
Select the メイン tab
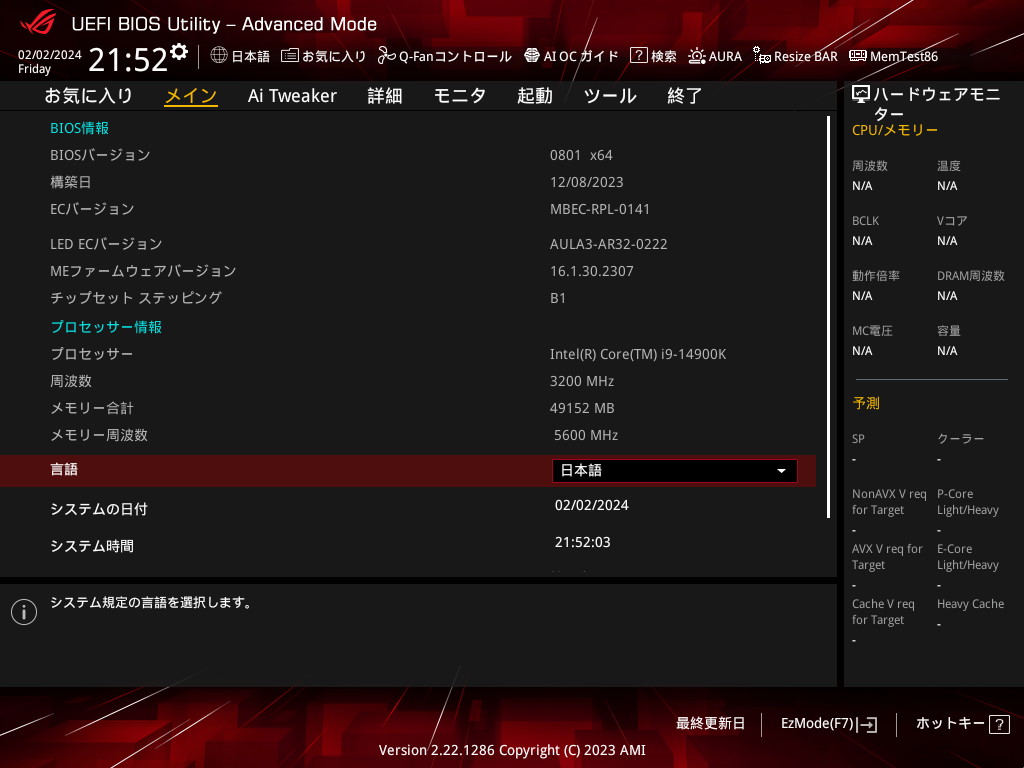pyautogui.click(x=191, y=96)
